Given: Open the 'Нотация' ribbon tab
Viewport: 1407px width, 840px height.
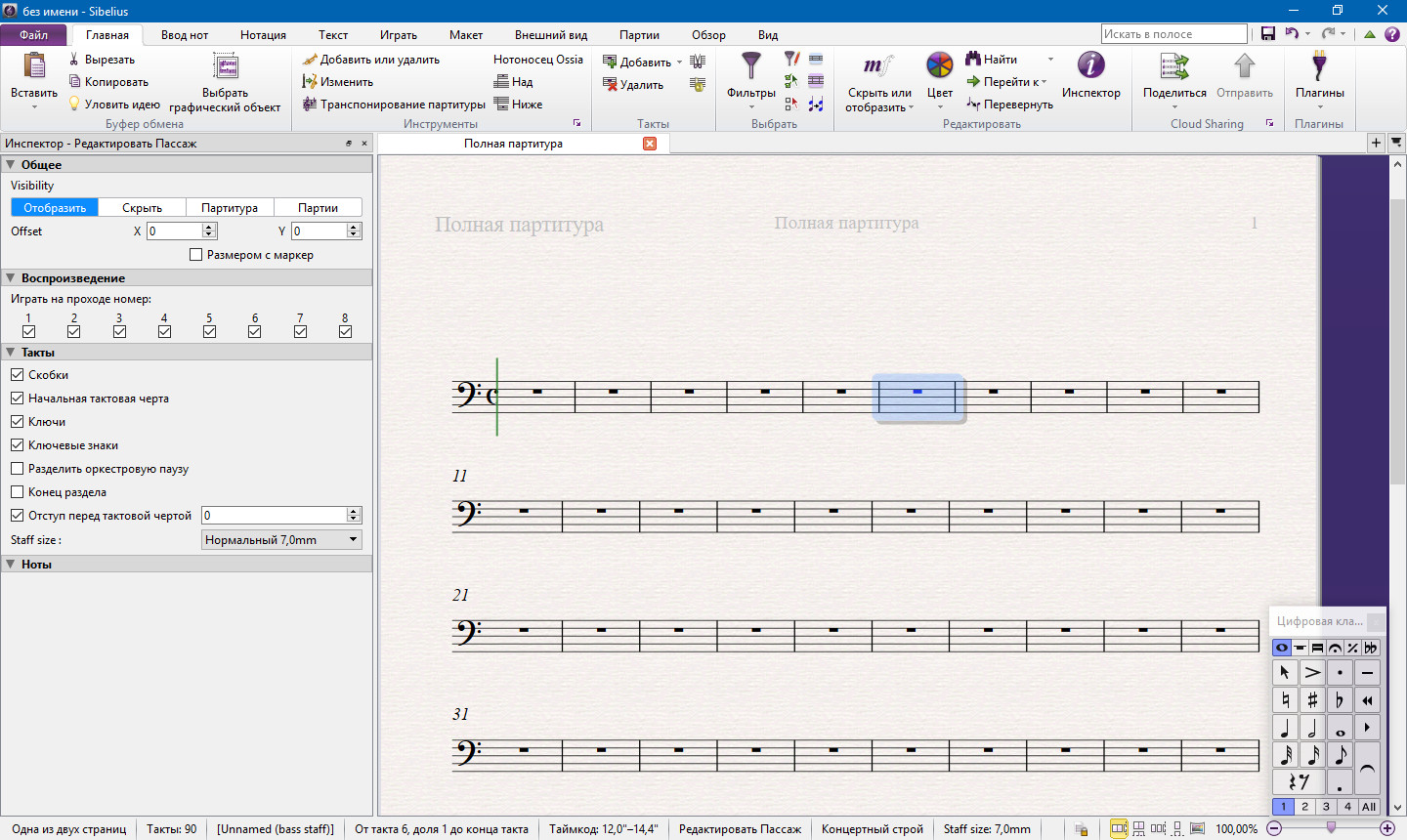Looking at the screenshot, I should 263,35.
